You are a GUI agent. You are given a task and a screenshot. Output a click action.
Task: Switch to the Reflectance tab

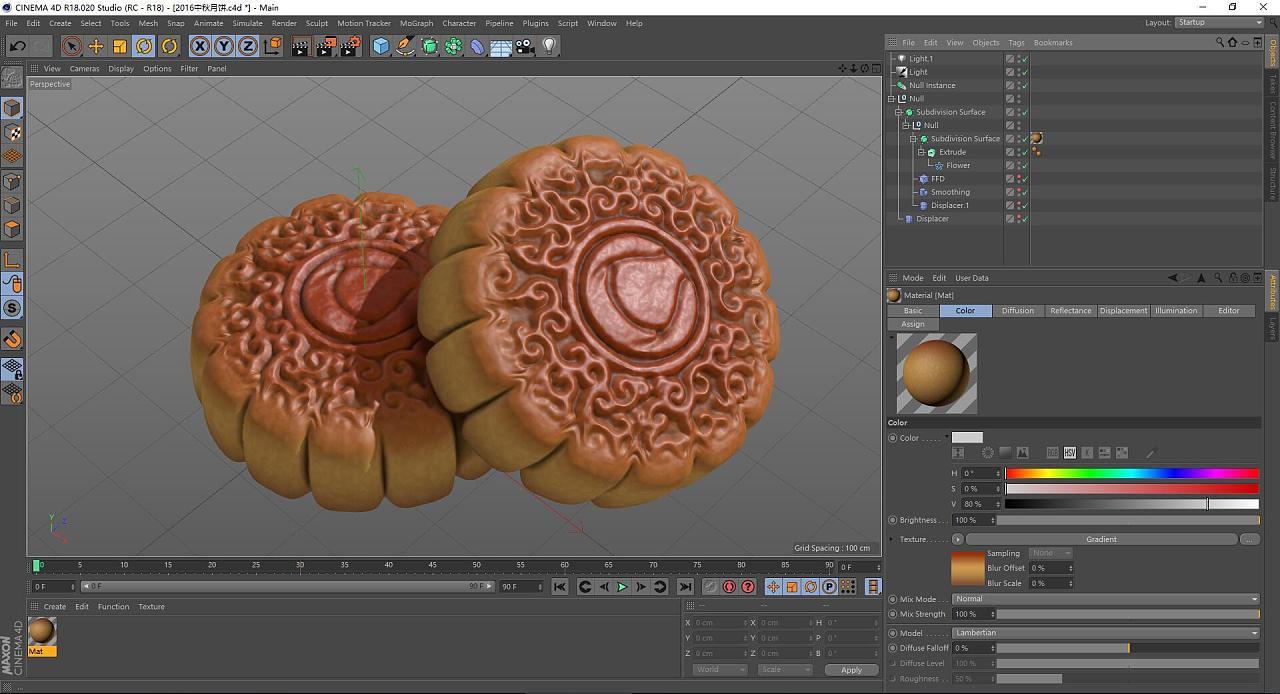pos(1070,311)
